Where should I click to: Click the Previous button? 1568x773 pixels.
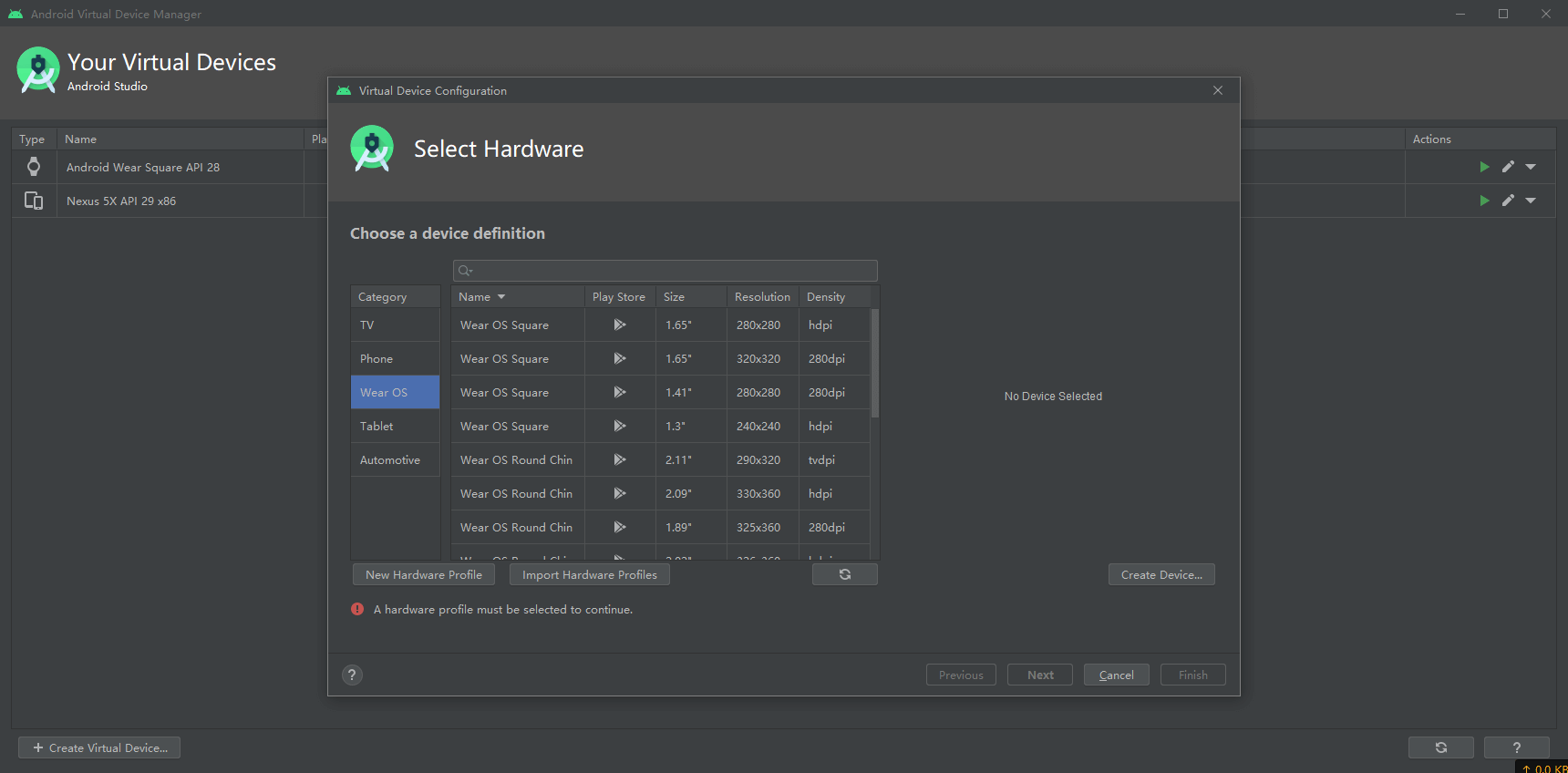point(961,675)
